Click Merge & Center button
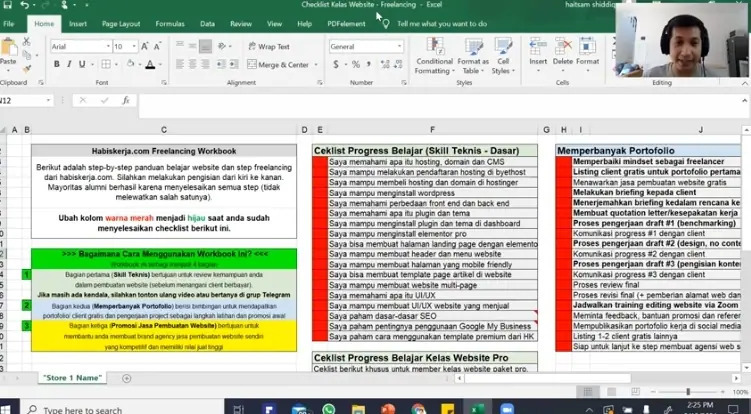 pos(278,64)
